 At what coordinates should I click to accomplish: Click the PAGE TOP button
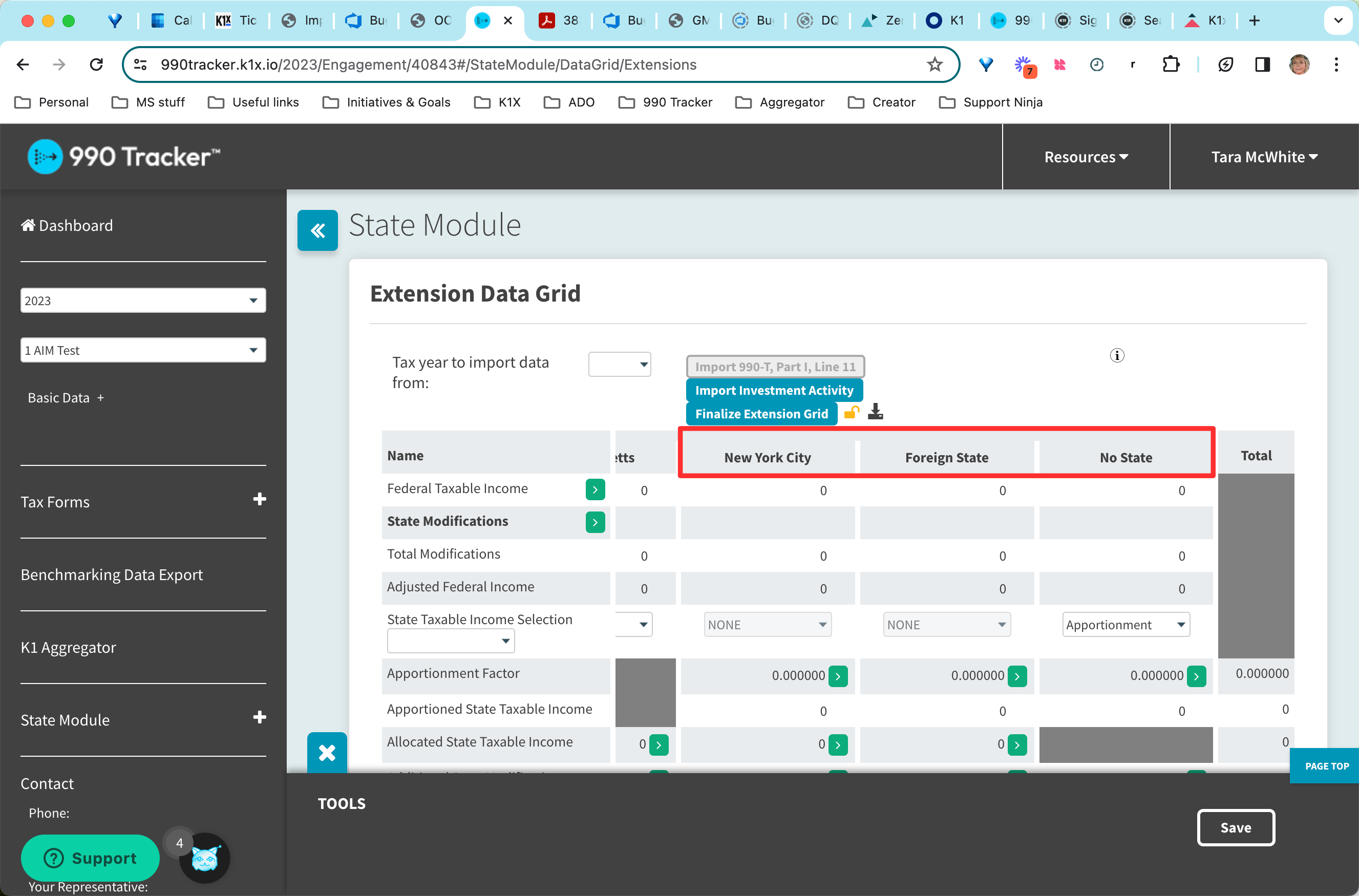(x=1326, y=766)
